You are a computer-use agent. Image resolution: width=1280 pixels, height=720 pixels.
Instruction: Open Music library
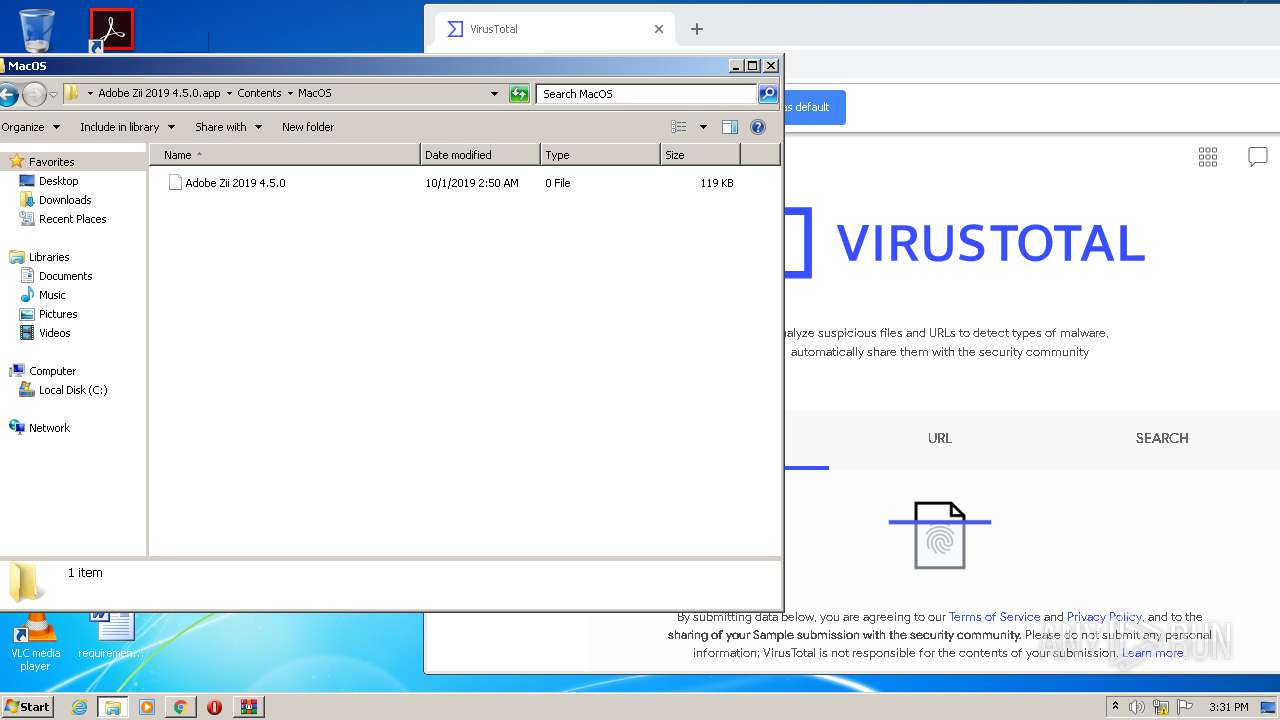pyautogui.click(x=52, y=295)
